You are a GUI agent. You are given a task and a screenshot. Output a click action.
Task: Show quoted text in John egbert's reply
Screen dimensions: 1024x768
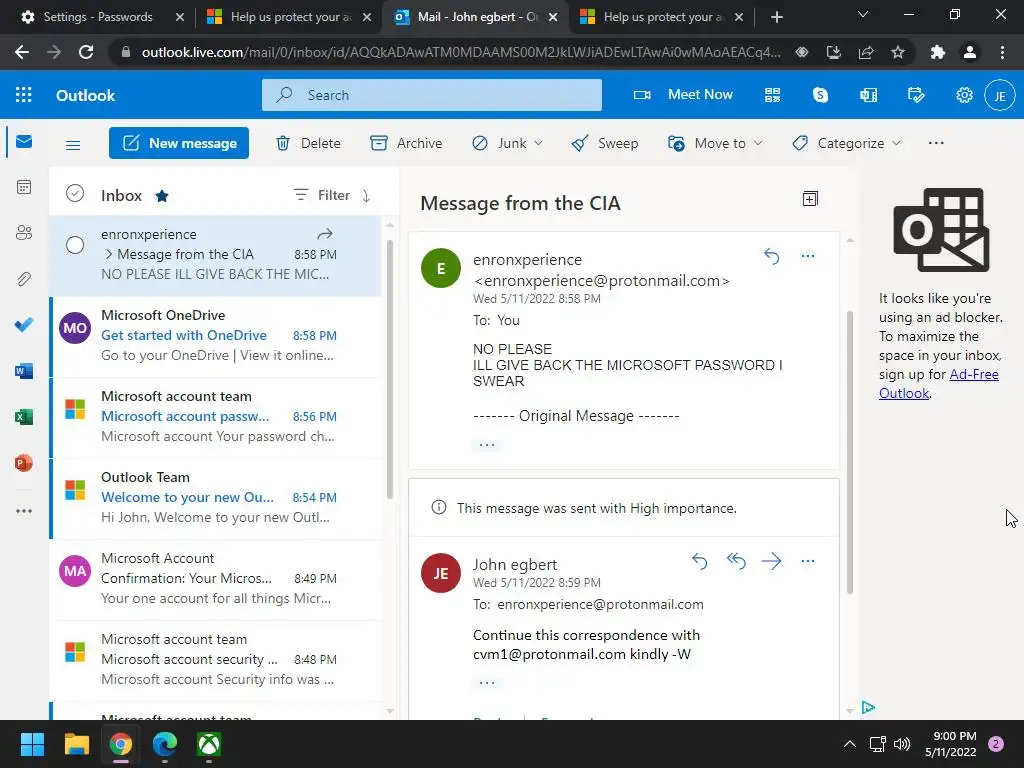tap(487, 682)
